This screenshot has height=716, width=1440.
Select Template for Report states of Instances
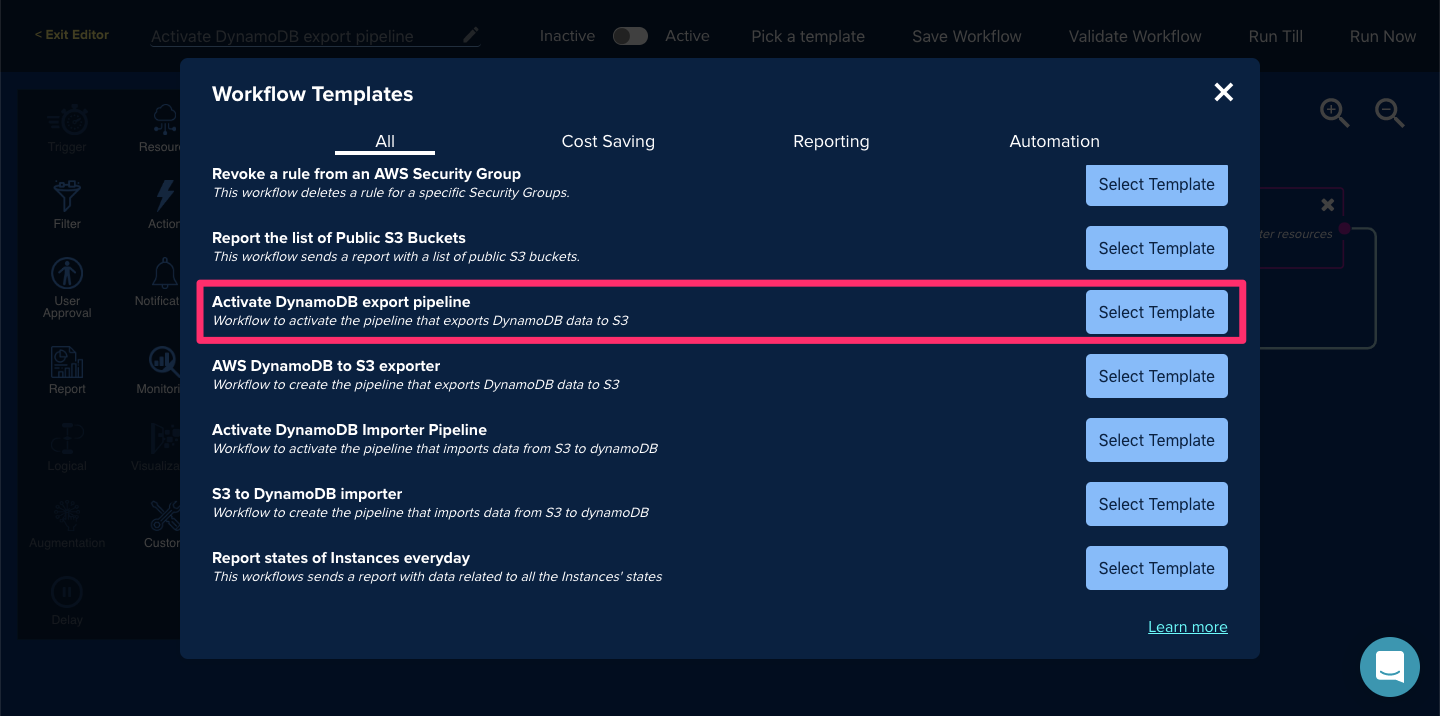1157,568
